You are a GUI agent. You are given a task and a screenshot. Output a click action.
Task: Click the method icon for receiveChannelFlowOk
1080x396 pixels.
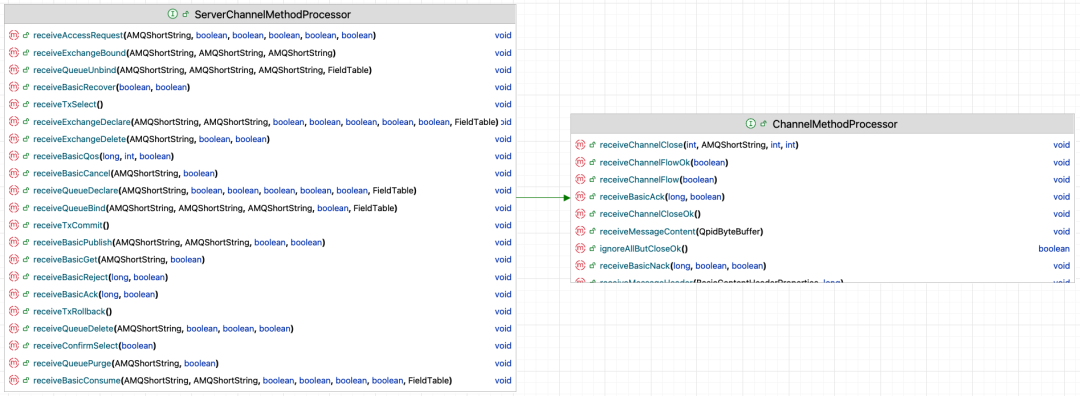coord(581,162)
